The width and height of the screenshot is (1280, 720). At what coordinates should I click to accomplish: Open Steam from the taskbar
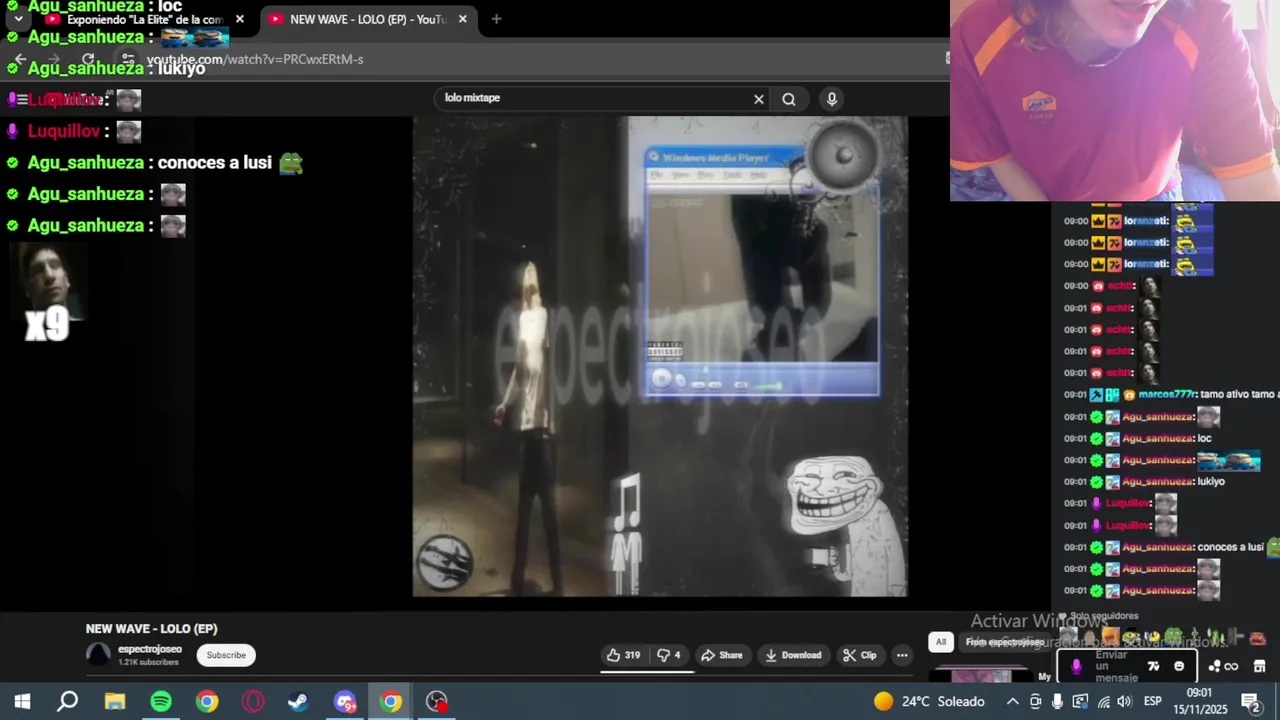[298, 701]
